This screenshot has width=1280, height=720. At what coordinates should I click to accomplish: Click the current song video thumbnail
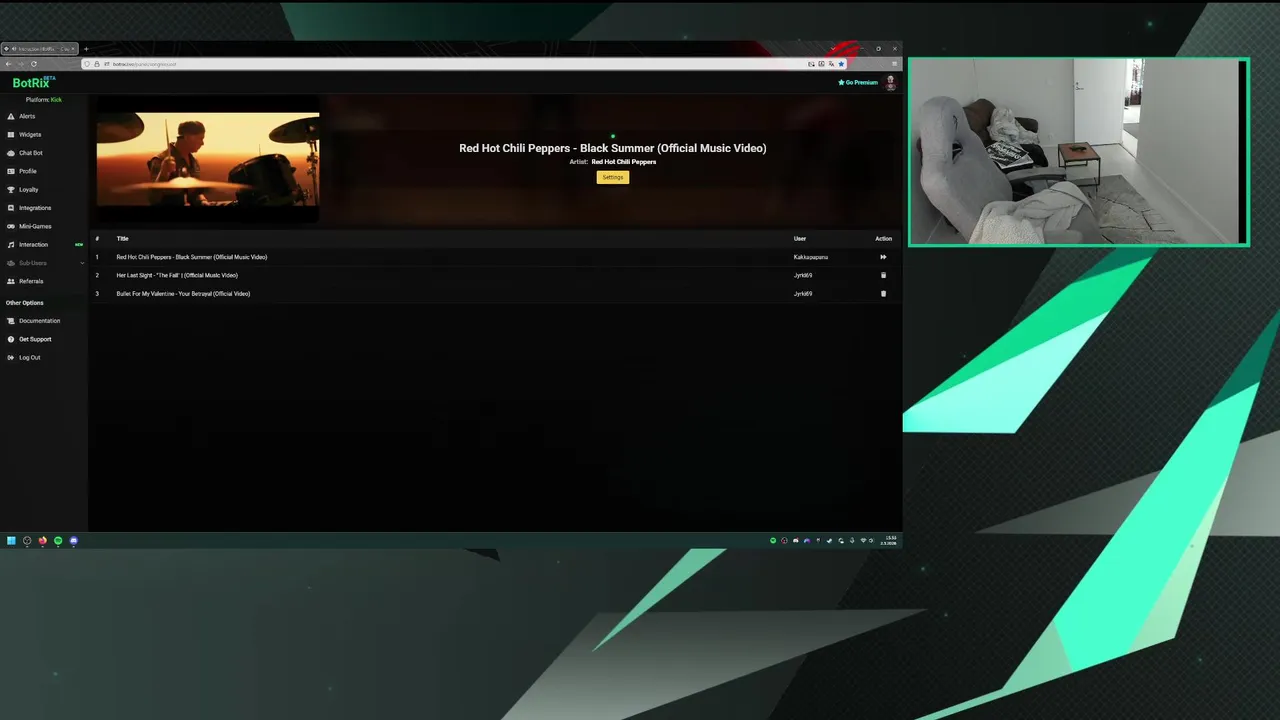point(208,160)
